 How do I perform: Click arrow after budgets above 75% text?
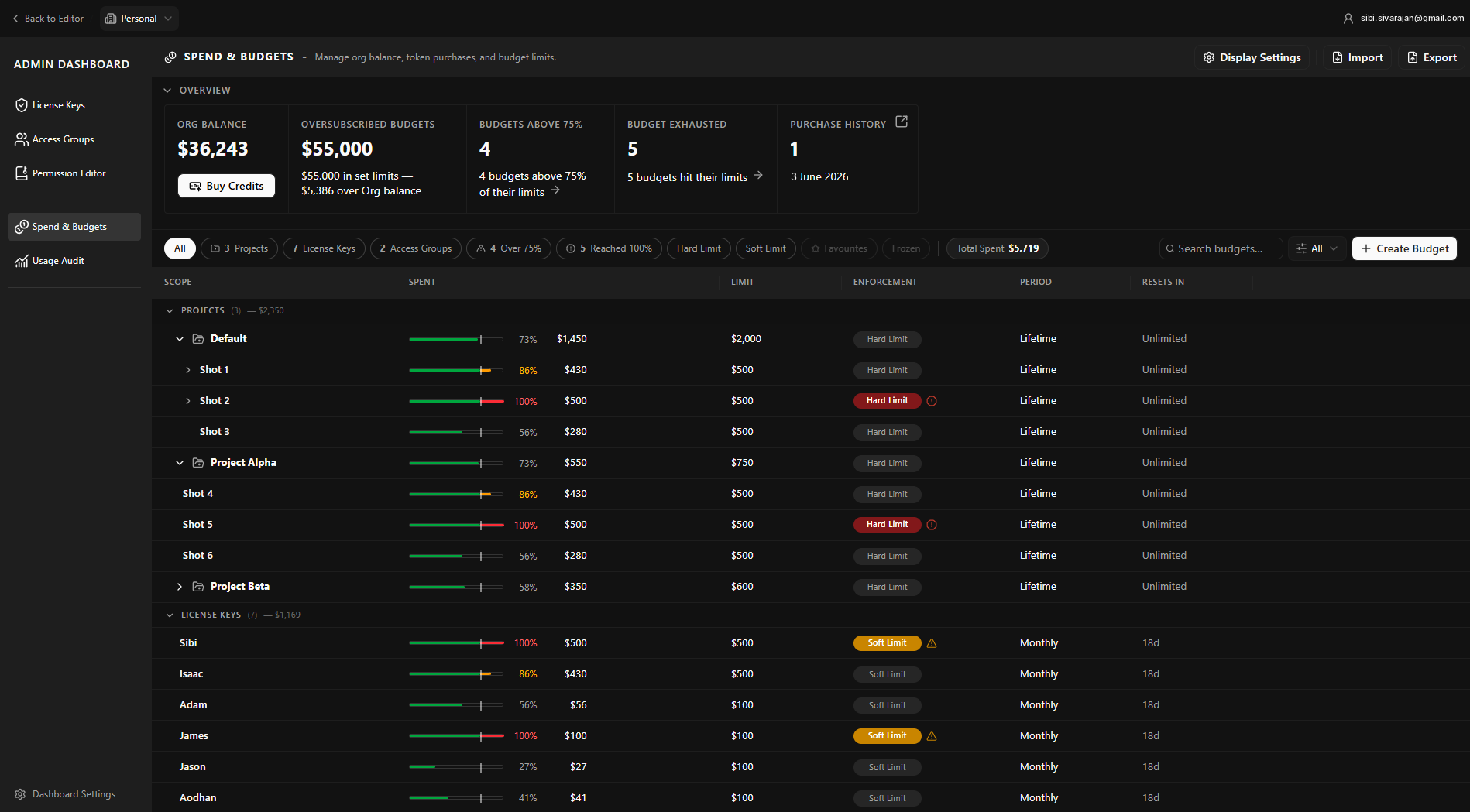[555, 190]
